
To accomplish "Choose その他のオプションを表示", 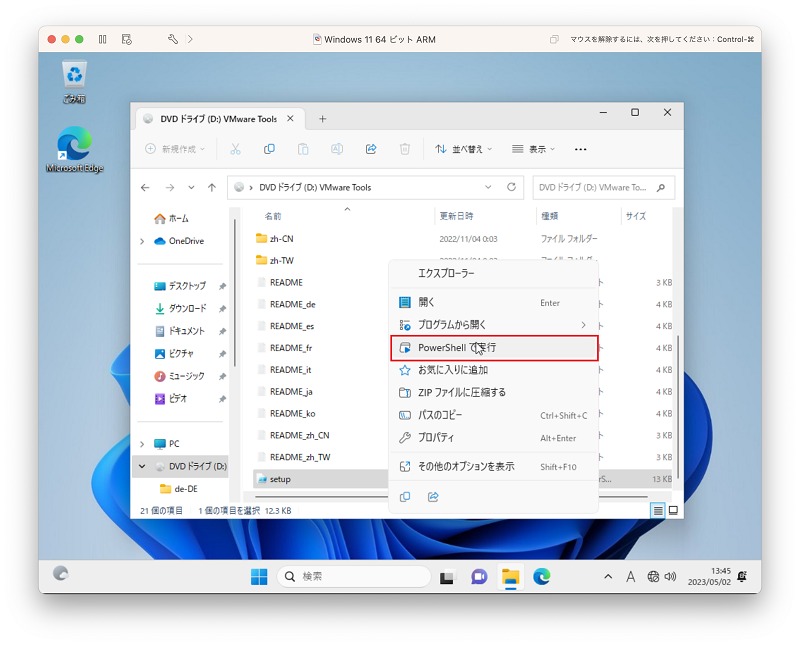I will [x=493, y=466].
